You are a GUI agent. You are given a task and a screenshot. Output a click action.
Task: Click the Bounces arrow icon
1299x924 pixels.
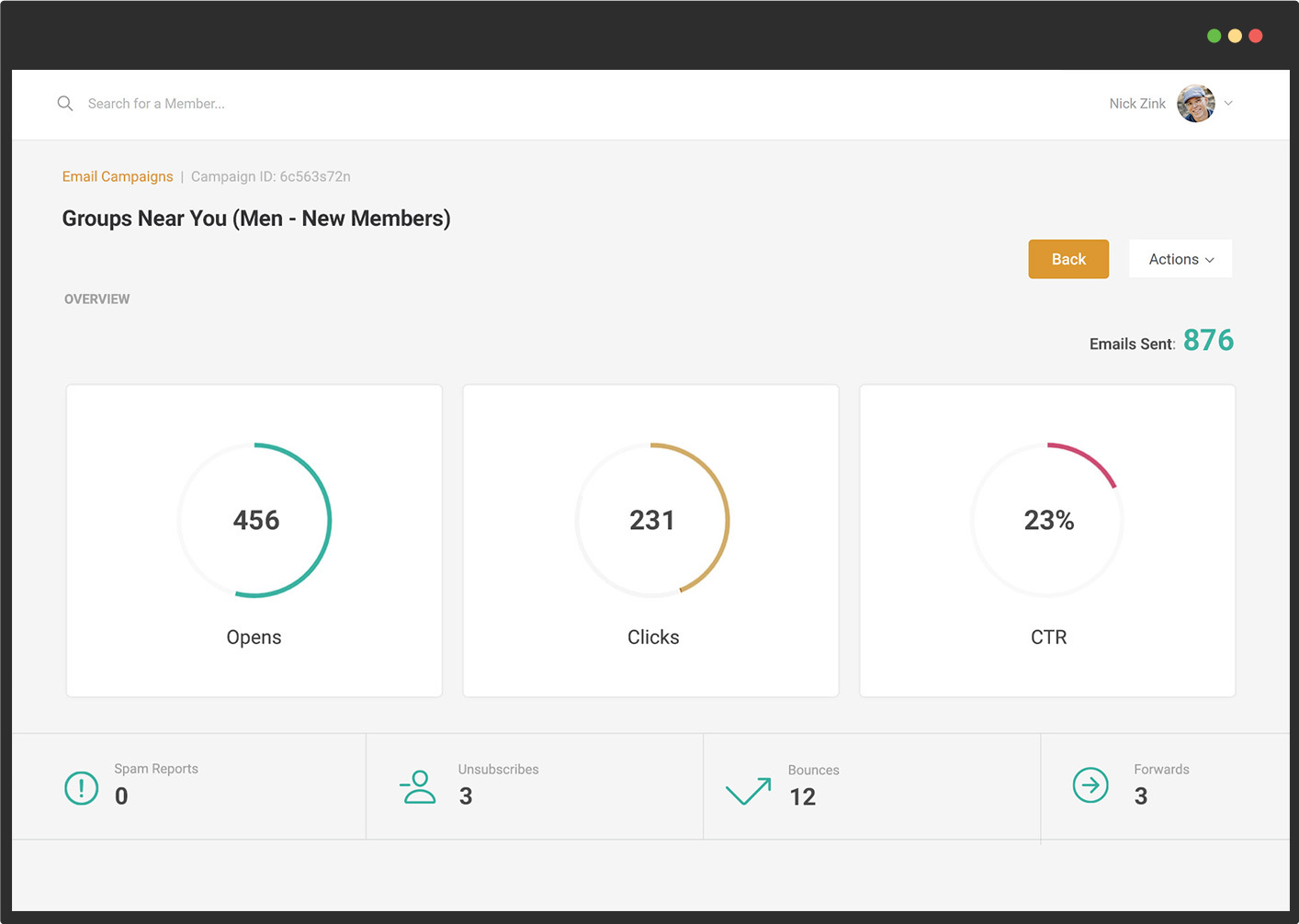(x=749, y=790)
